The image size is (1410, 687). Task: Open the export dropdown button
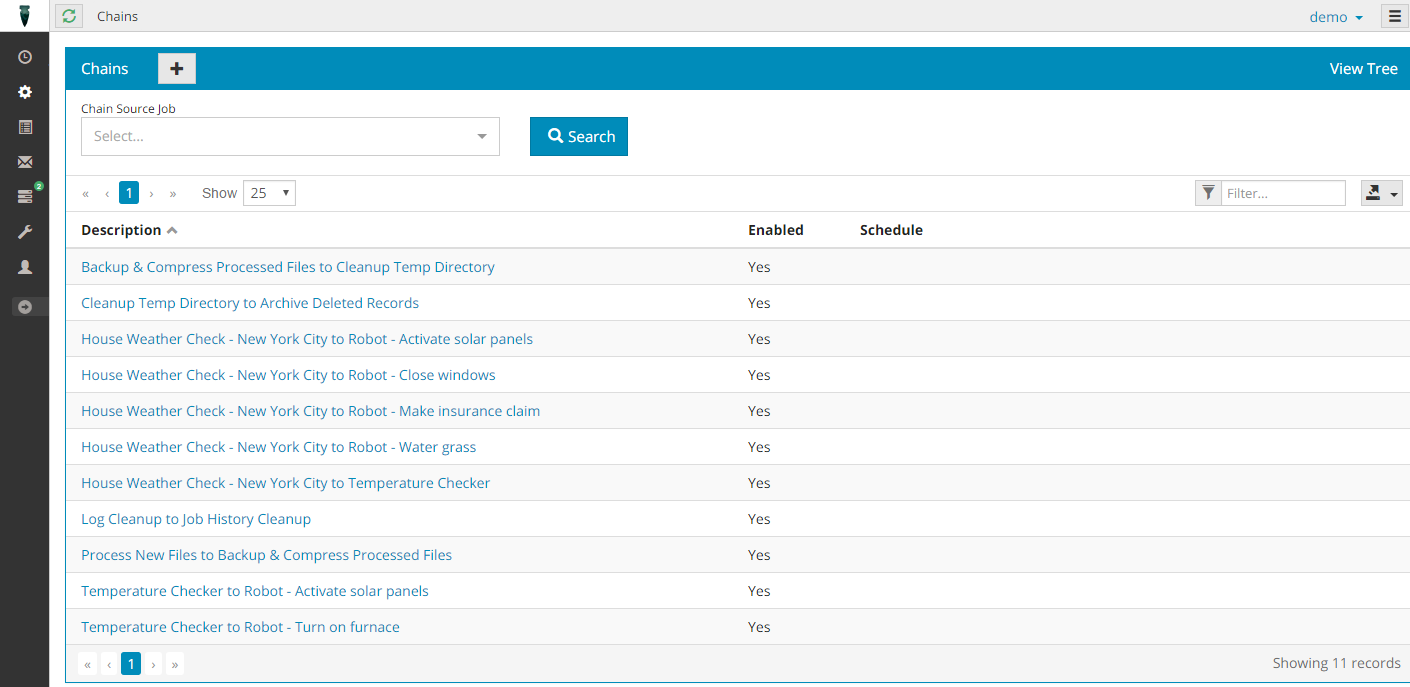tap(1381, 193)
